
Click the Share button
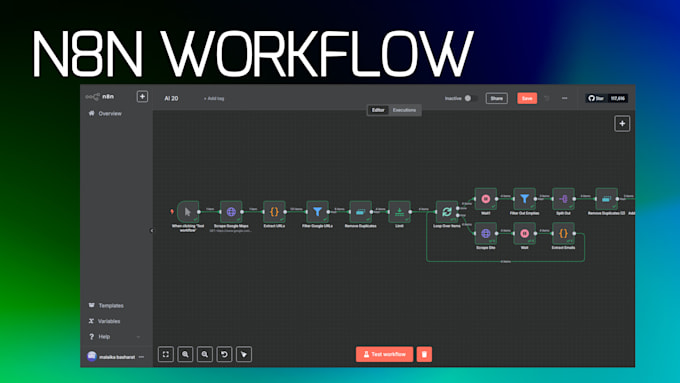[497, 98]
